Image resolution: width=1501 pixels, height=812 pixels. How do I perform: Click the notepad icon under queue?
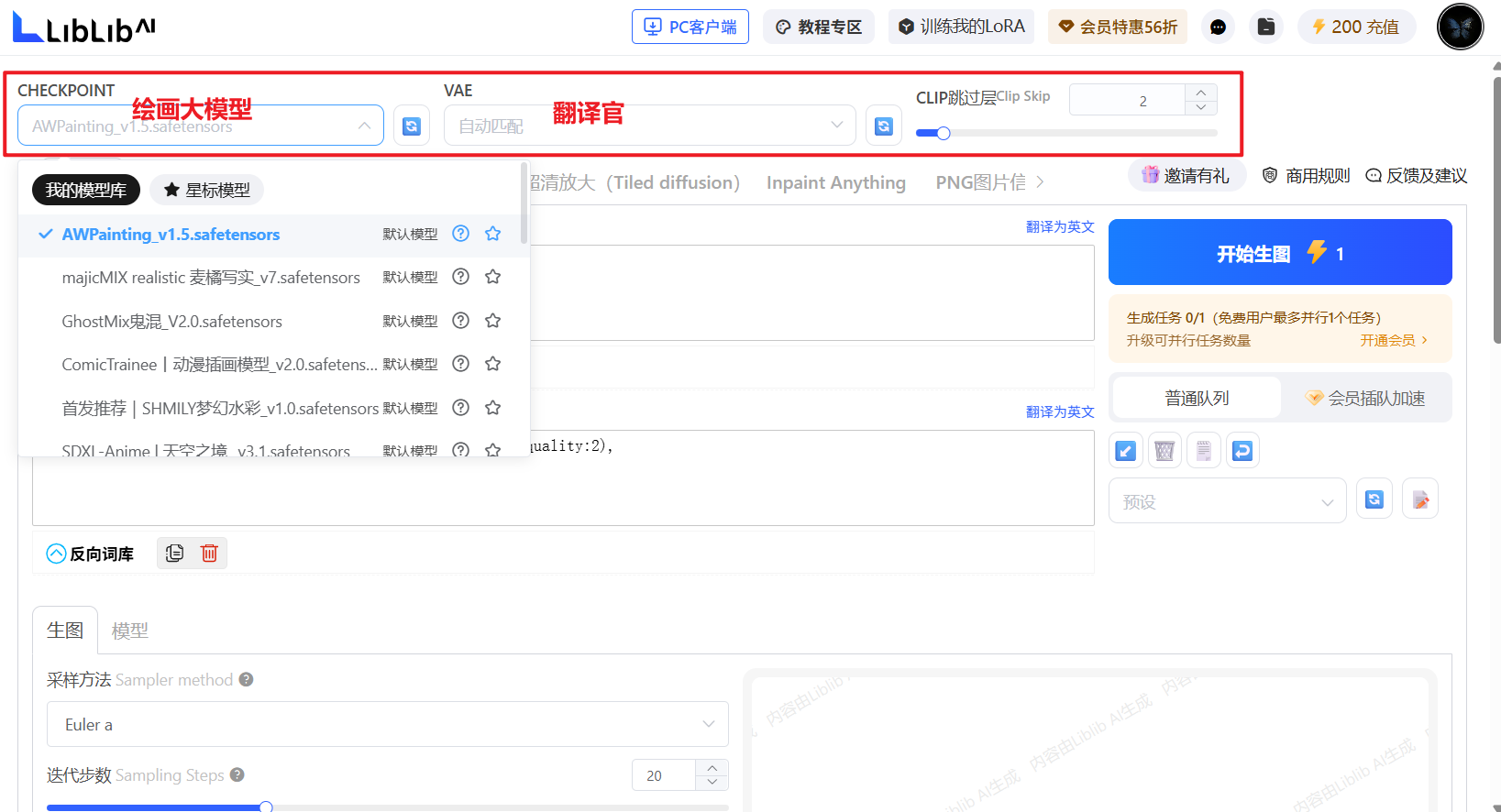(1204, 451)
